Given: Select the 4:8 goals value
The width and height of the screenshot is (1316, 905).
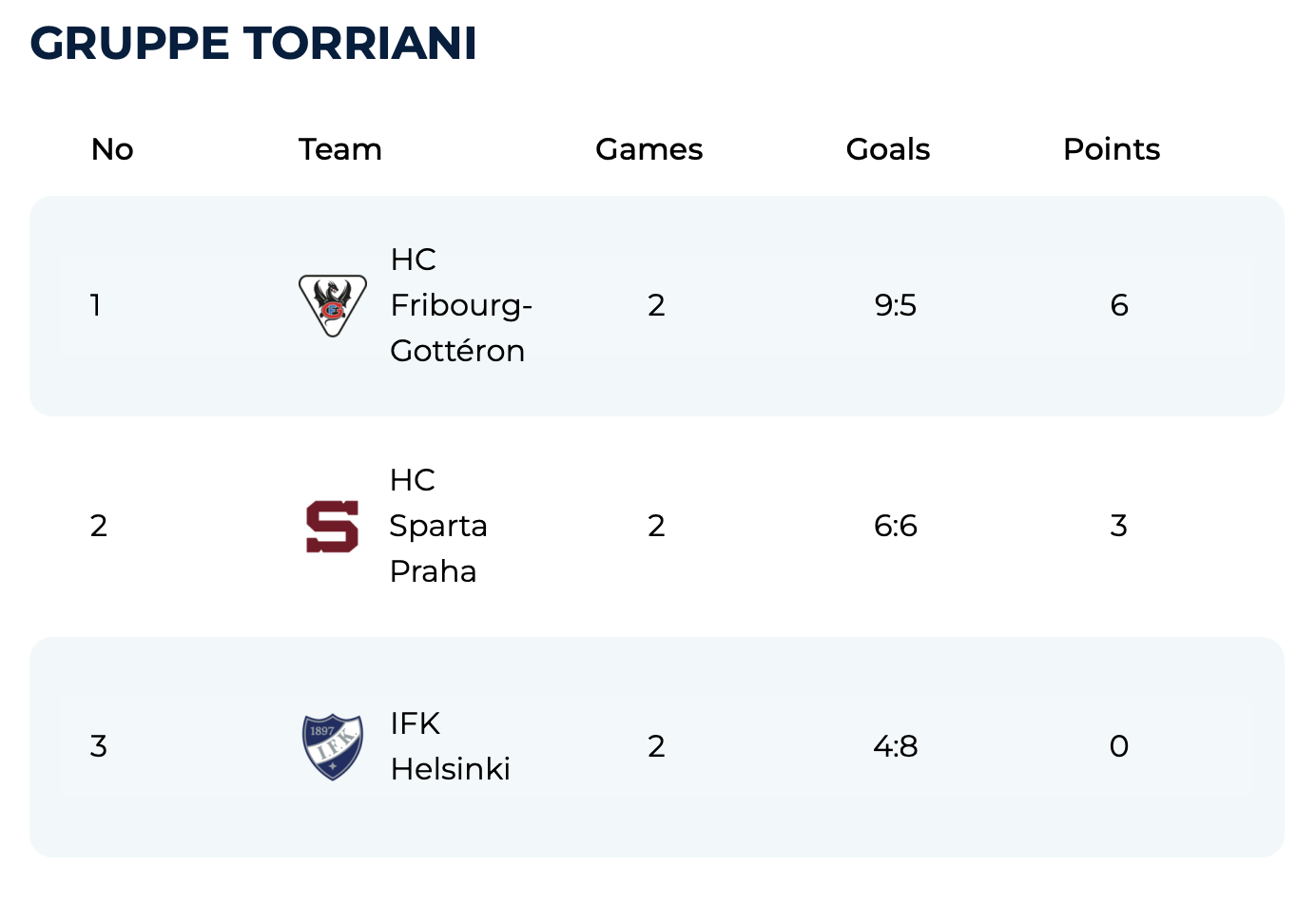Looking at the screenshot, I should click(x=896, y=746).
